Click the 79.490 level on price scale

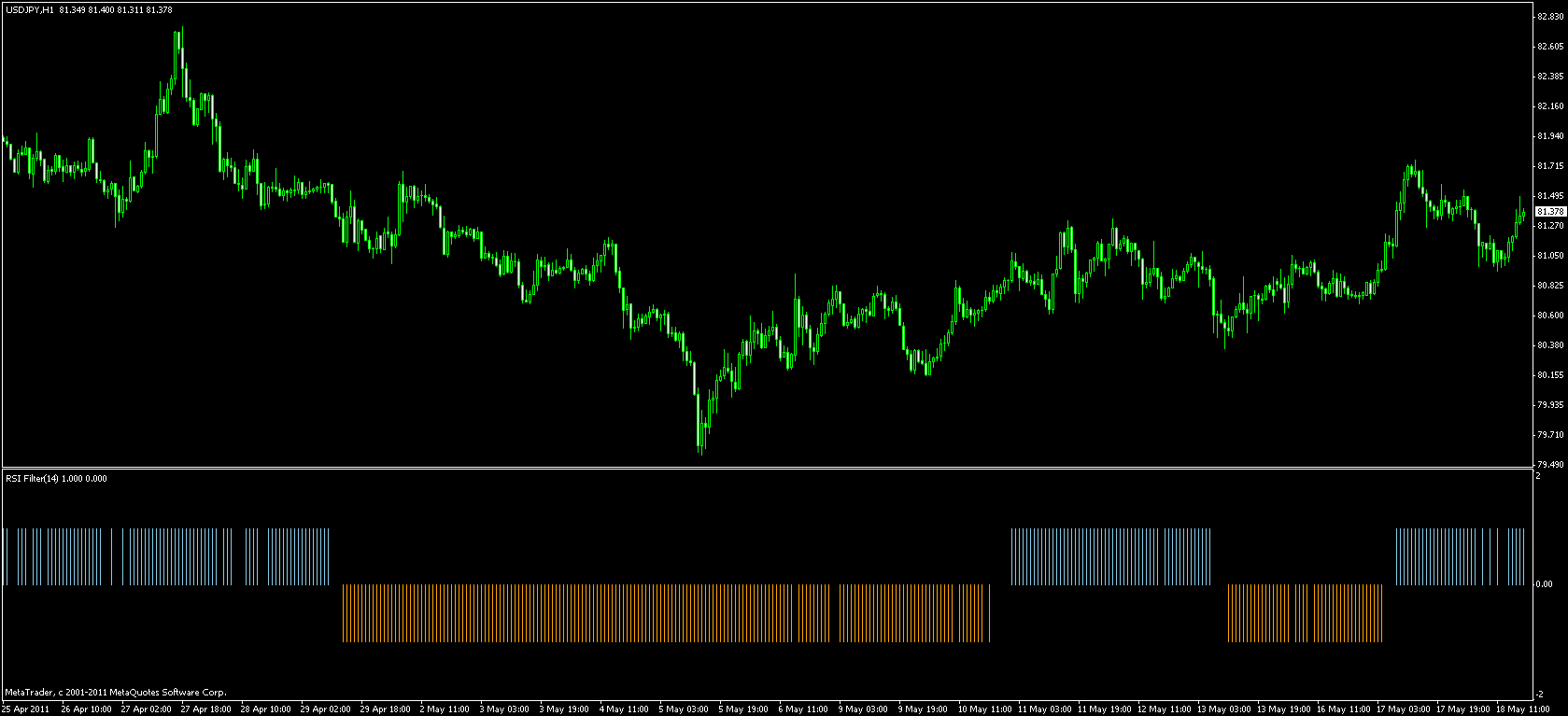pyautogui.click(x=1549, y=464)
